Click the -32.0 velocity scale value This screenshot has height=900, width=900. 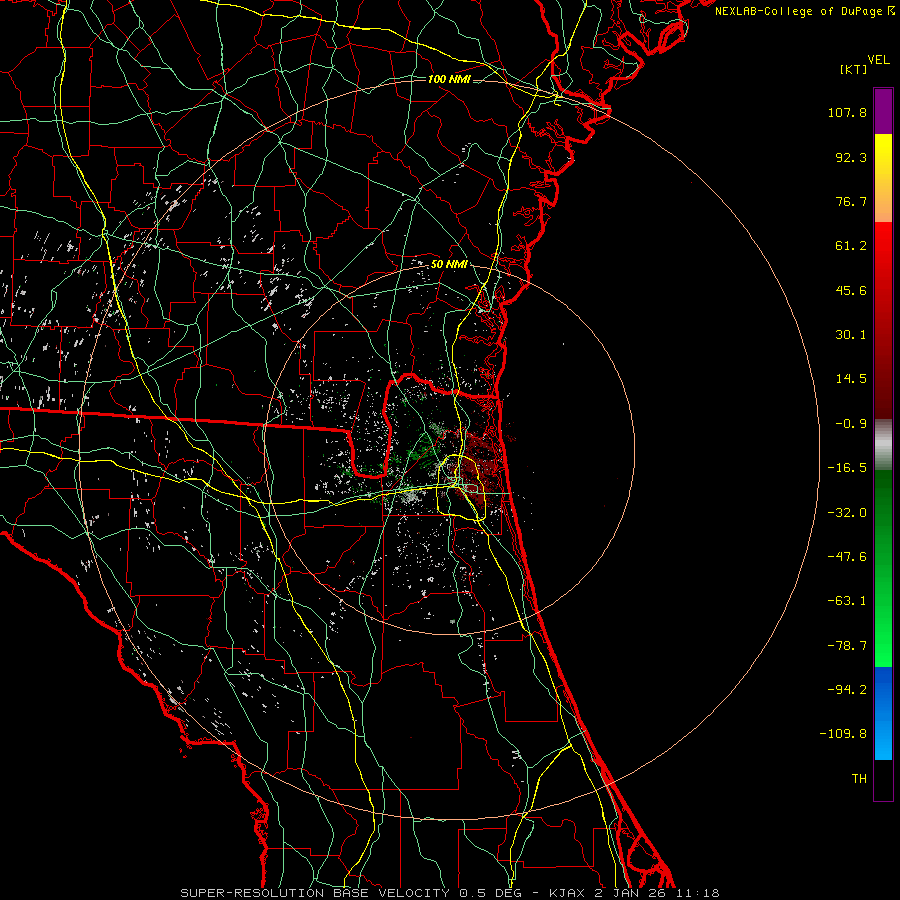pyautogui.click(x=847, y=513)
